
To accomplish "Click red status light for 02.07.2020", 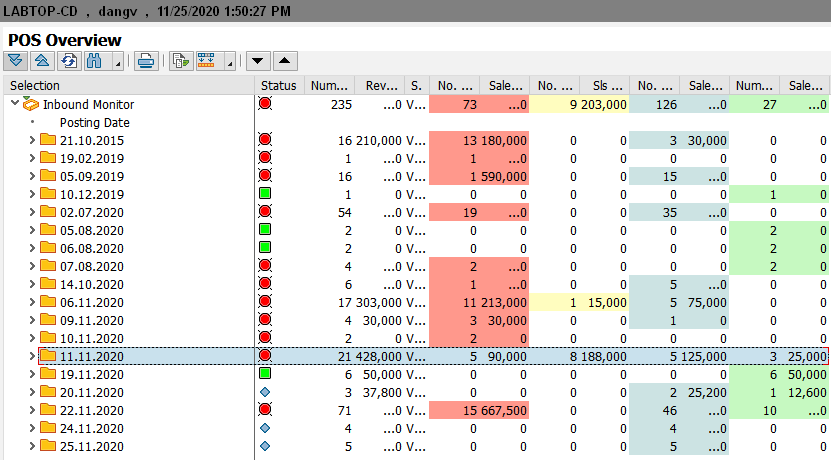I will pyautogui.click(x=265, y=212).
